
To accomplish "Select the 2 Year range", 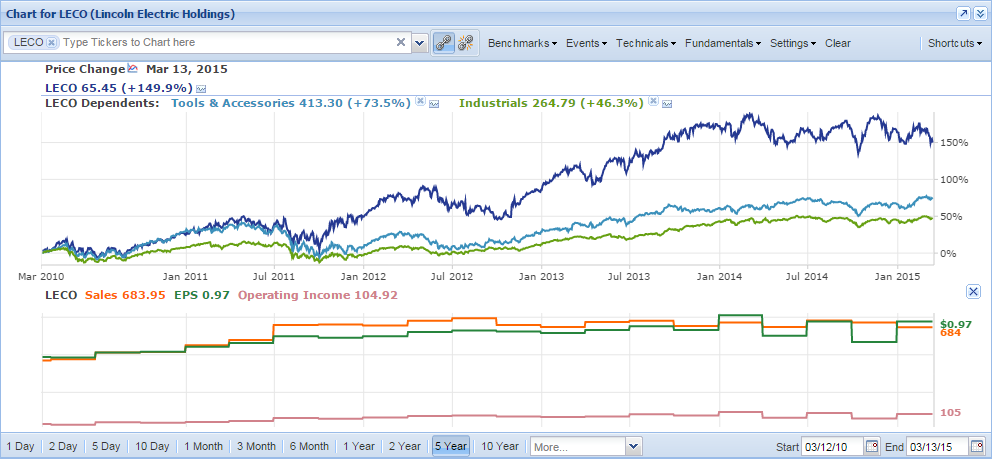I will pyautogui.click(x=405, y=446).
